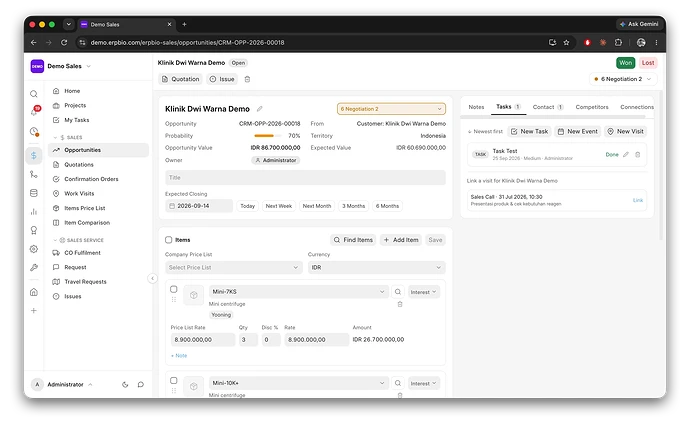Check the Mini-10K+ item checkbox
This screenshot has height=429, width=690.
(174, 380)
